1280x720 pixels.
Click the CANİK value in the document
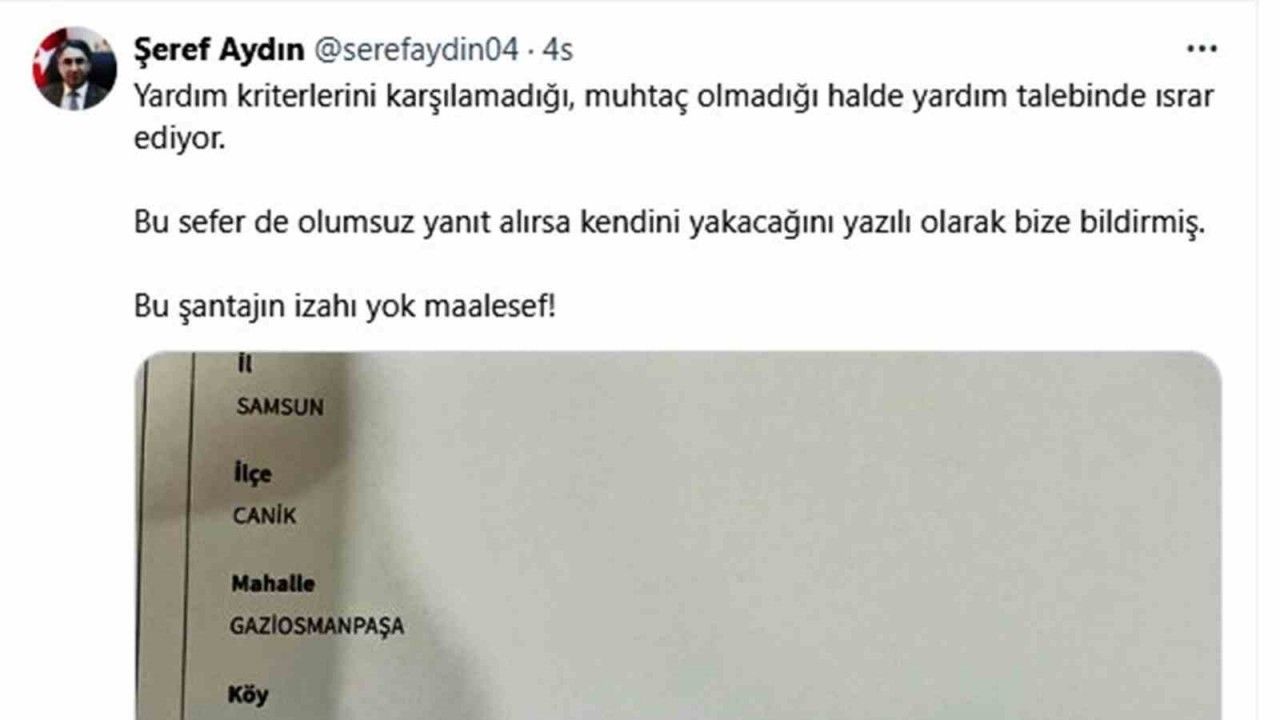tap(264, 517)
